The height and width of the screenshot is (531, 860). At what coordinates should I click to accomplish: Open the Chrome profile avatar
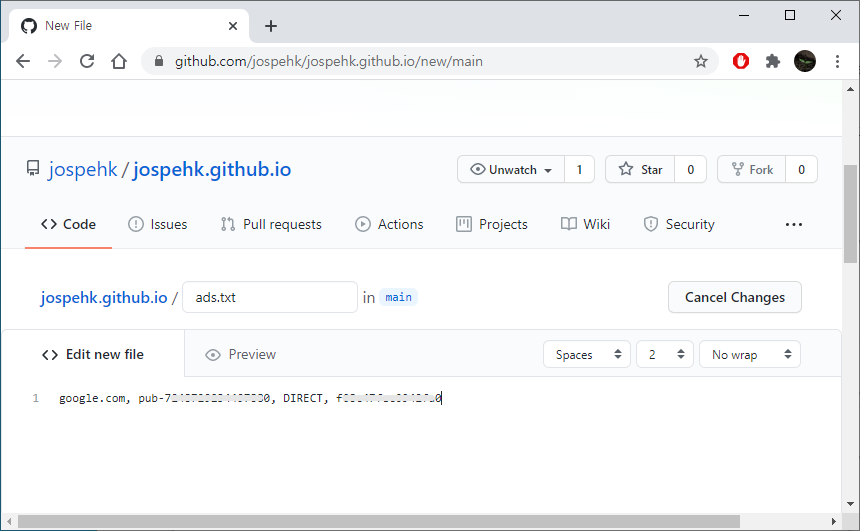tap(805, 61)
